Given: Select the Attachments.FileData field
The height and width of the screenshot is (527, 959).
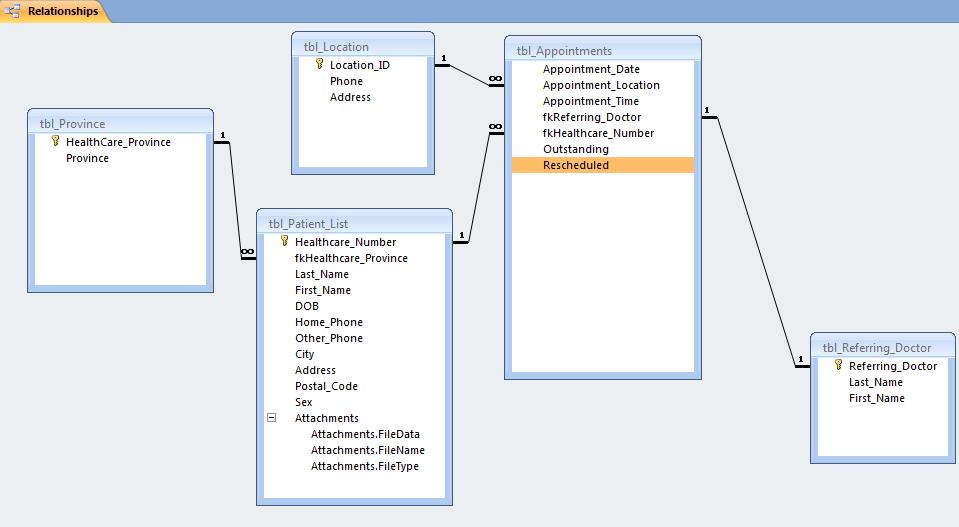Looking at the screenshot, I should (x=354, y=434).
